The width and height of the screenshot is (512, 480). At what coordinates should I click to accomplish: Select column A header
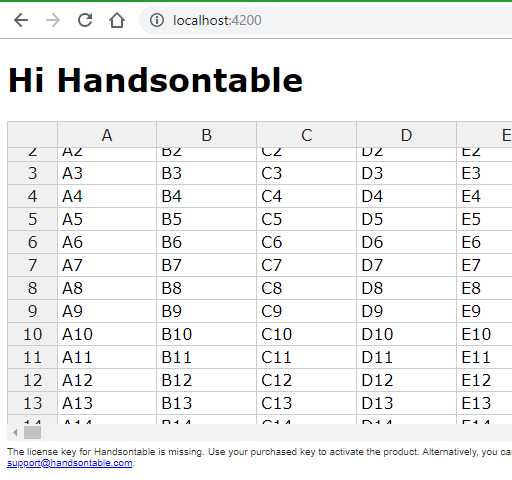pos(107,135)
